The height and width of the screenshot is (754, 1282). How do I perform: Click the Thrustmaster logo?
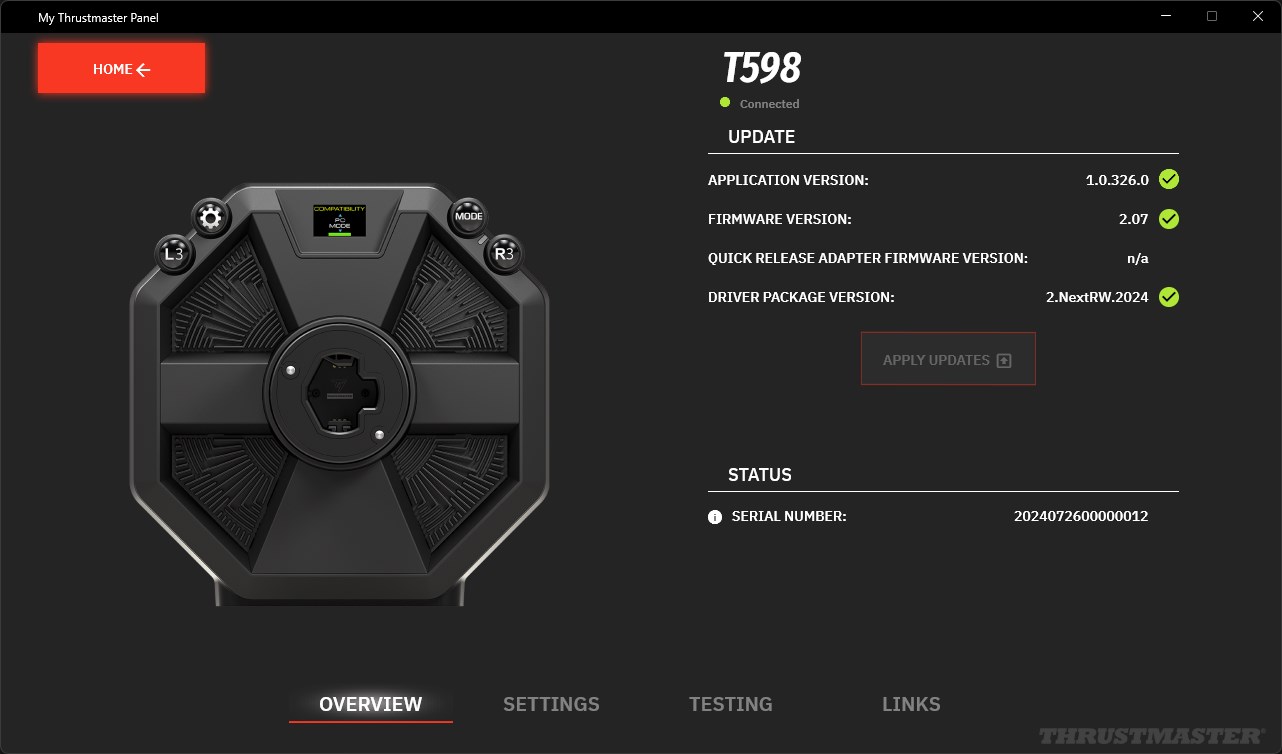click(1151, 736)
